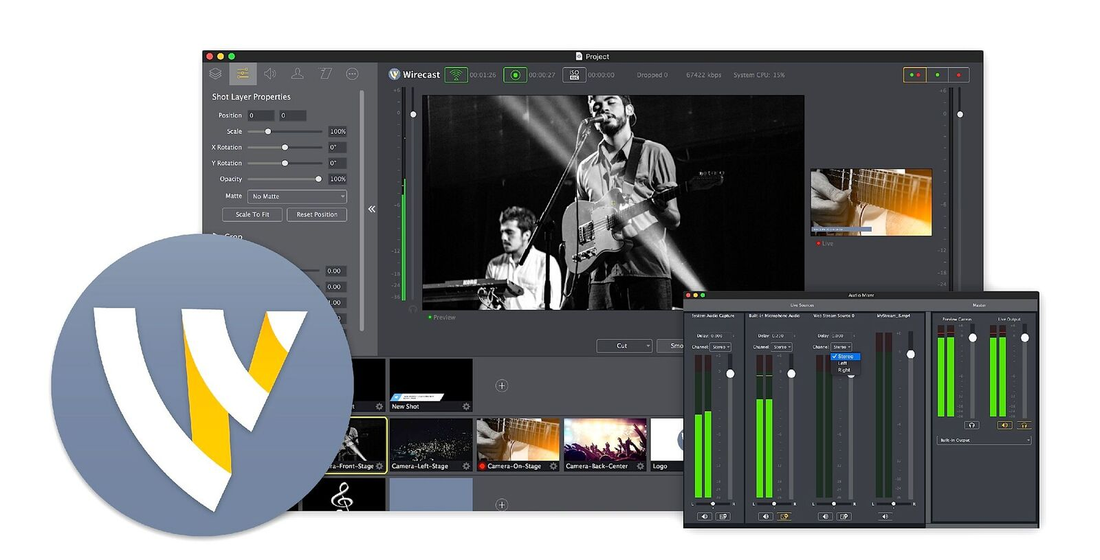
Task: Expand the Crop section disclosure triangle
Action: [x=216, y=236]
